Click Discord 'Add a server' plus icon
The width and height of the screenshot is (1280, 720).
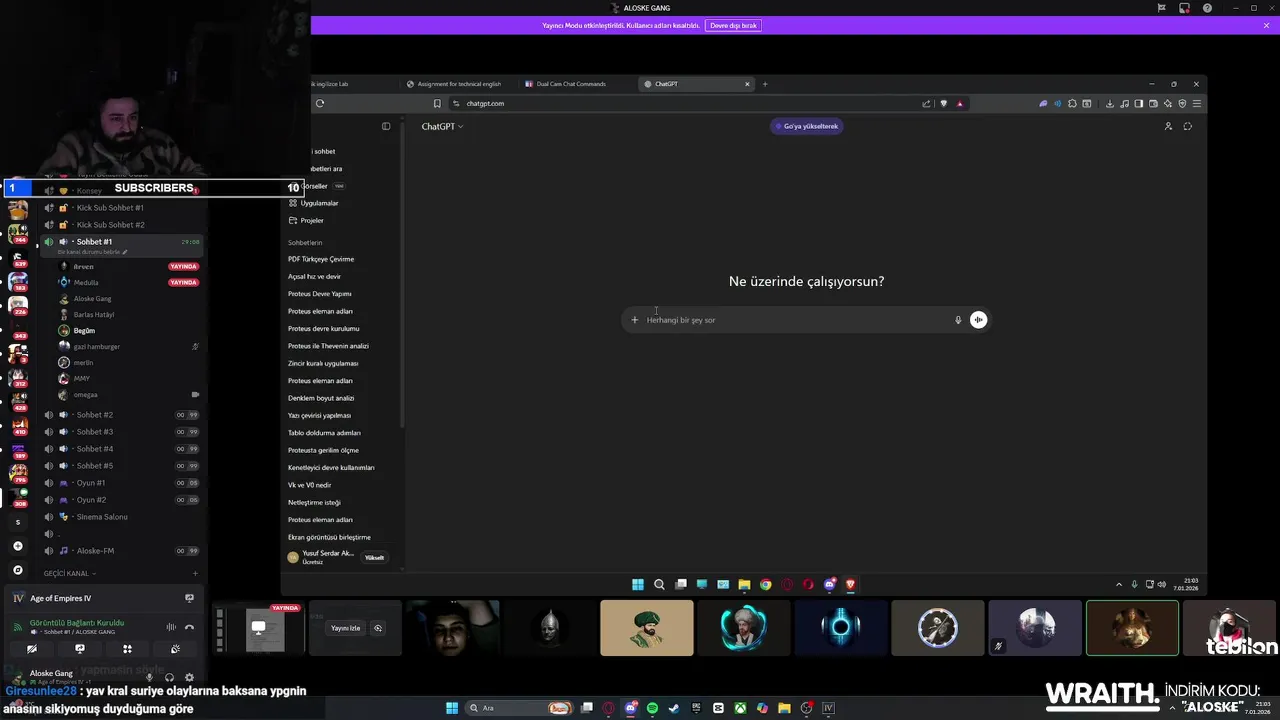pyautogui.click(x=17, y=546)
